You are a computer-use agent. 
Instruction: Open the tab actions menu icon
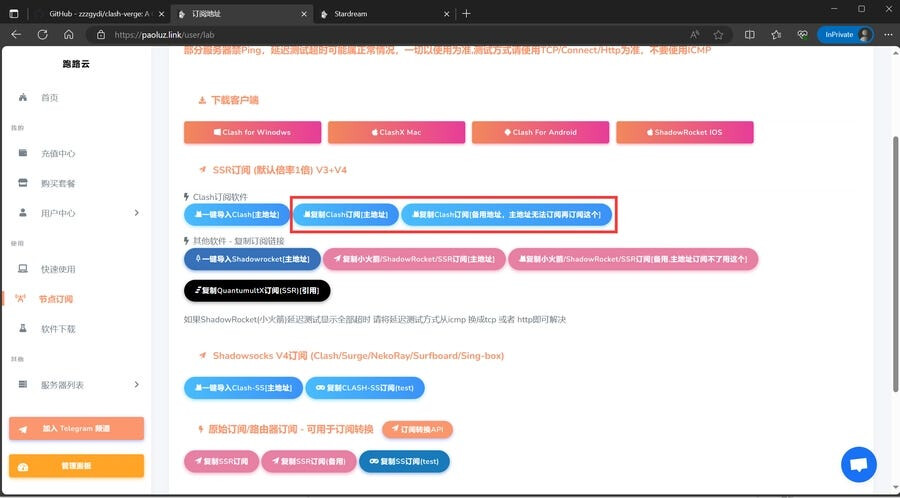14,14
